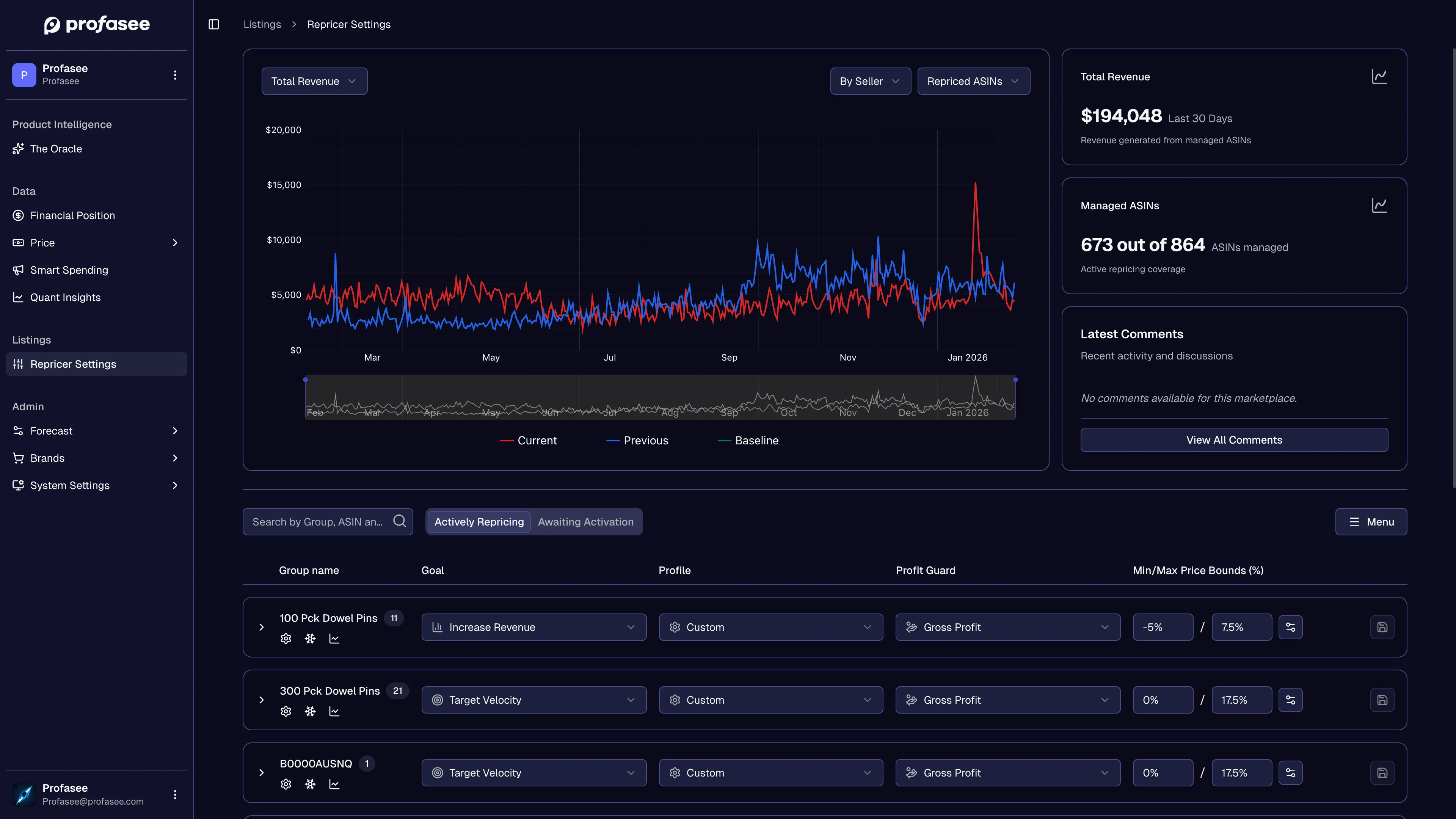Click the chart icon on the Total Revenue card
Screen dimensions: 1456x819
point(1379,77)
